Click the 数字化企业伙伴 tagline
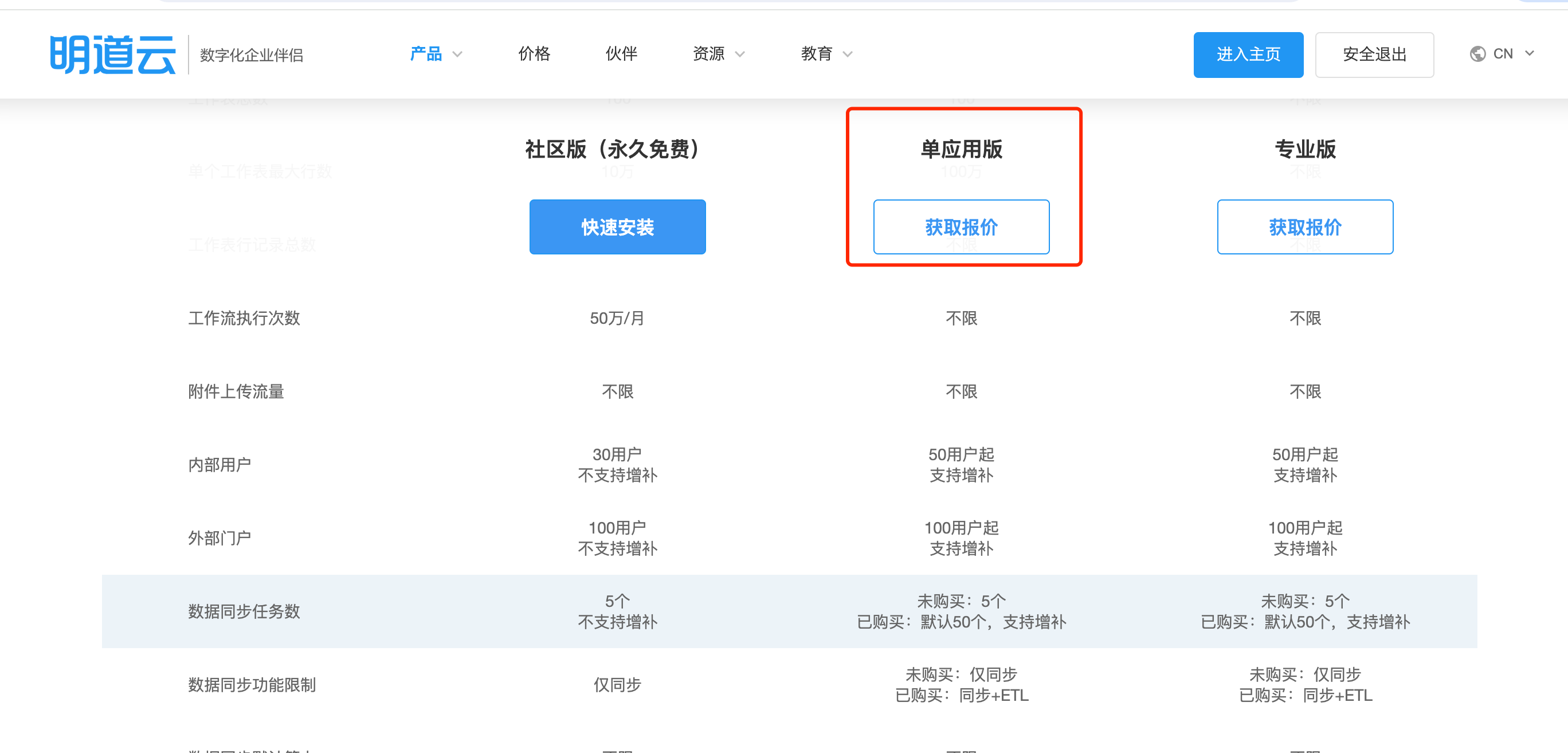The image size is (1568, 753). click(252, 56)
